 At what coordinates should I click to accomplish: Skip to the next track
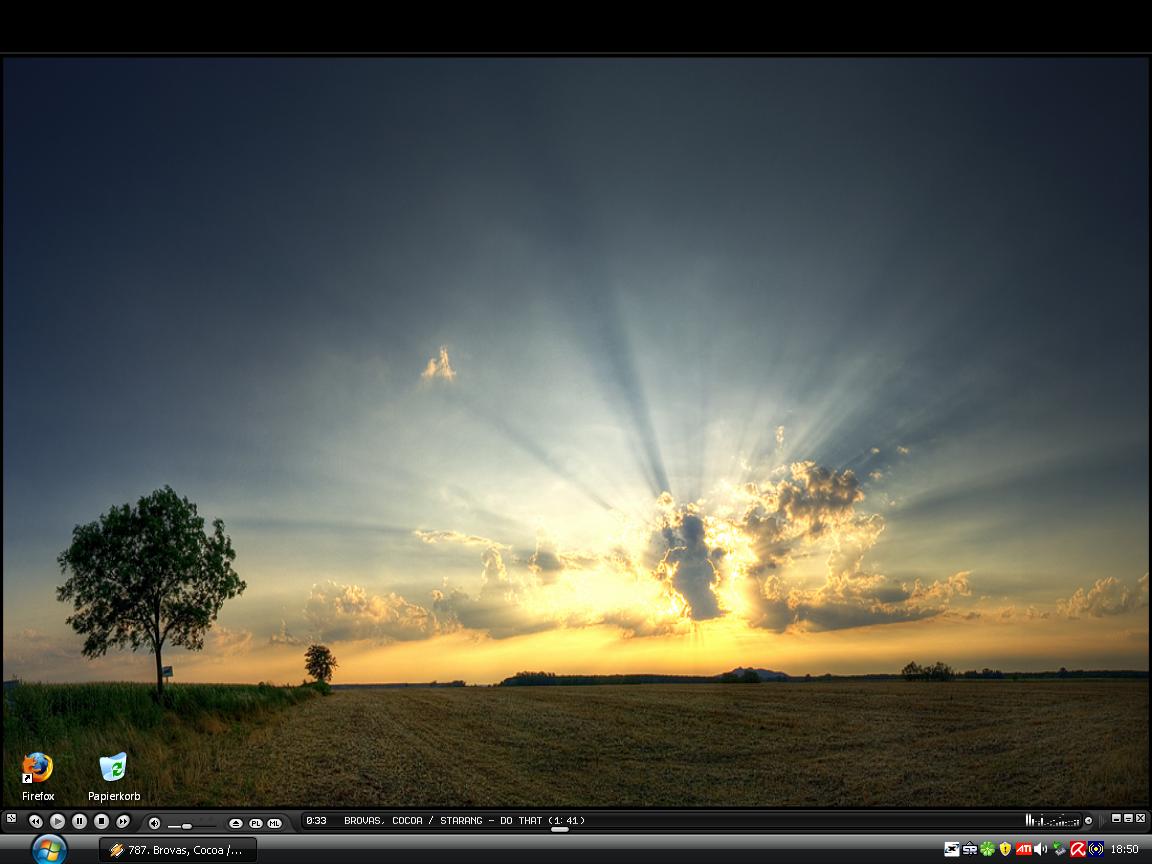(123, 821)
